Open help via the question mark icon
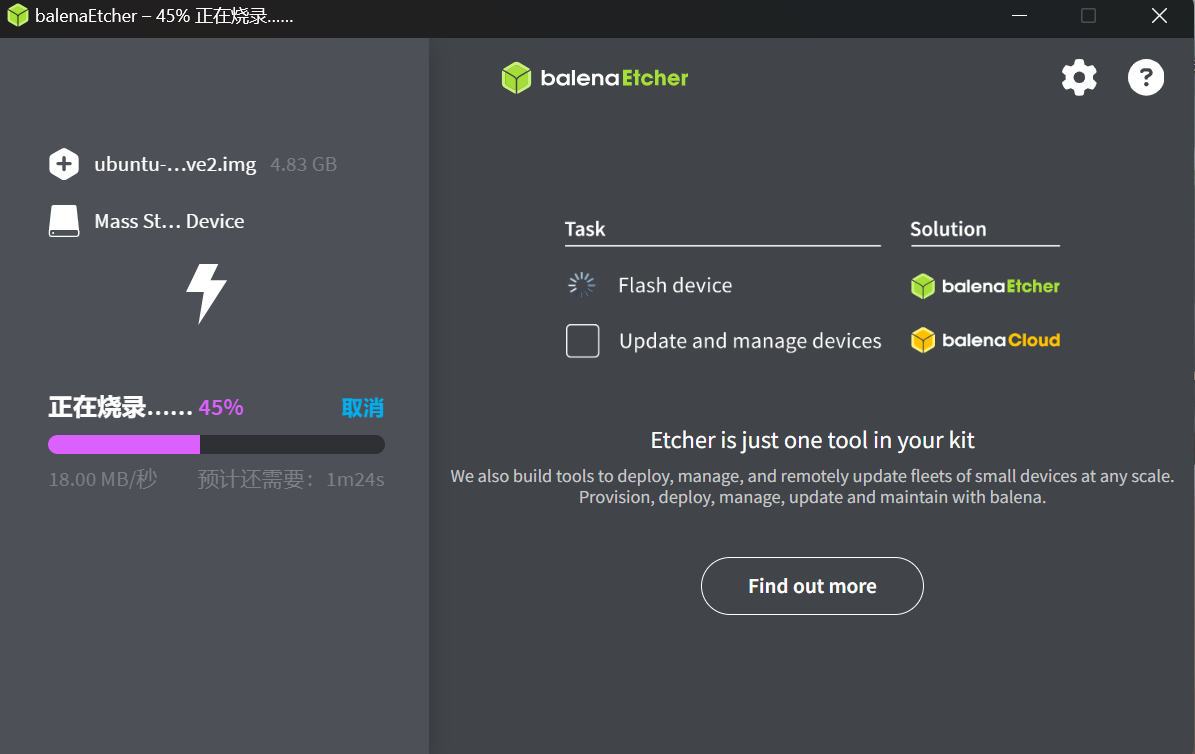This screenshot has height=754, width=1195. pos(1145,78)
